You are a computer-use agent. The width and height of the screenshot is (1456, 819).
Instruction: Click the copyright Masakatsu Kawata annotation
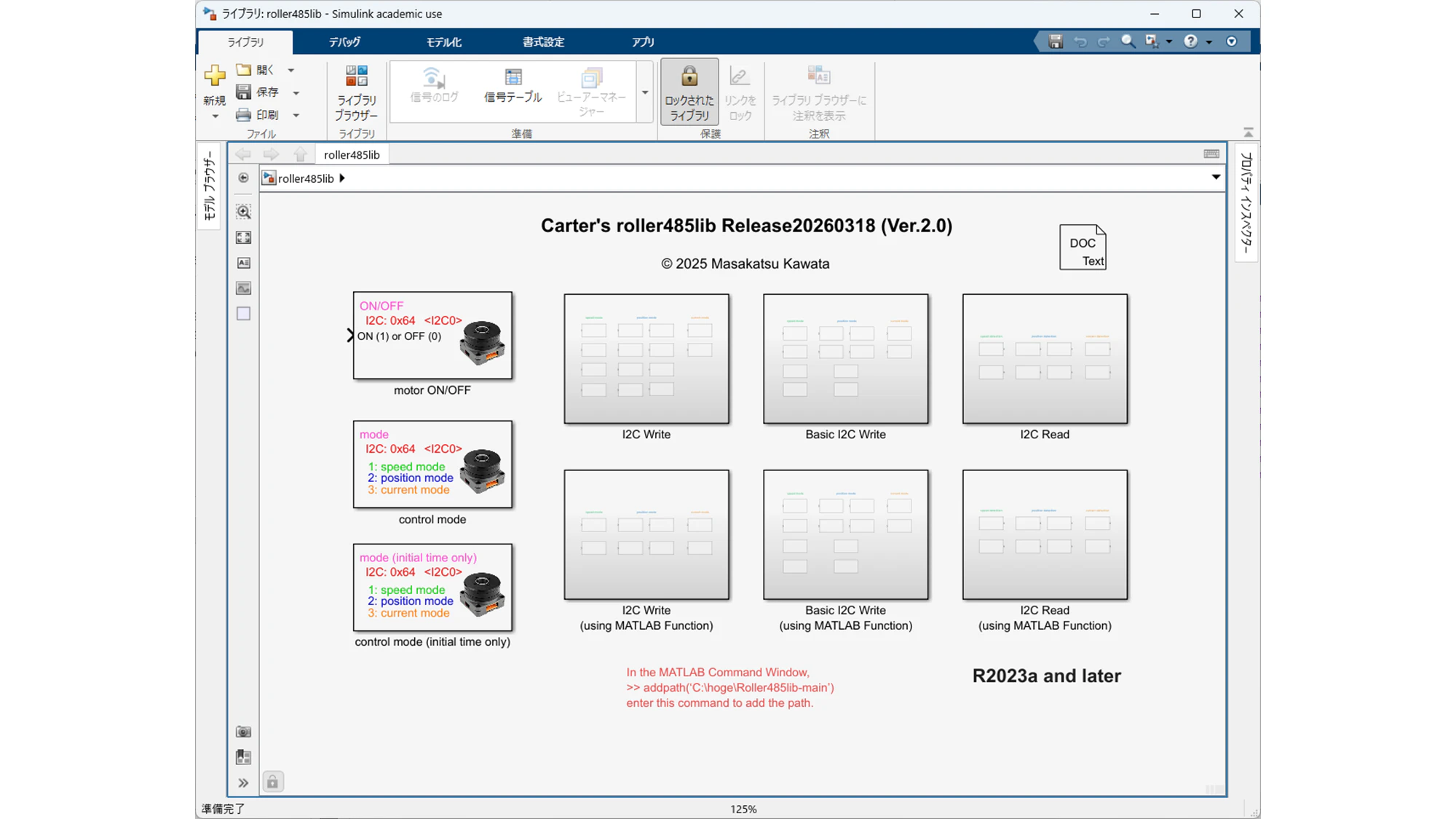pos(745,264)
